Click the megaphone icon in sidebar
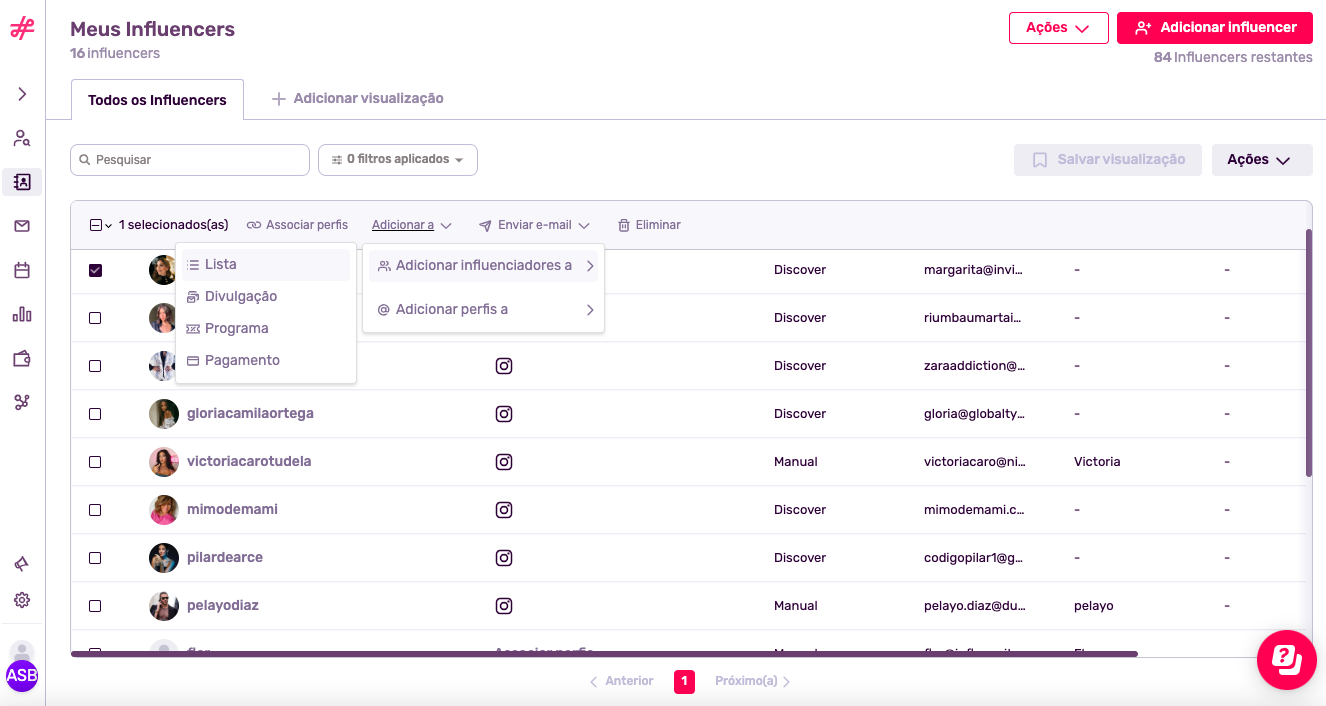 (22, 564)
